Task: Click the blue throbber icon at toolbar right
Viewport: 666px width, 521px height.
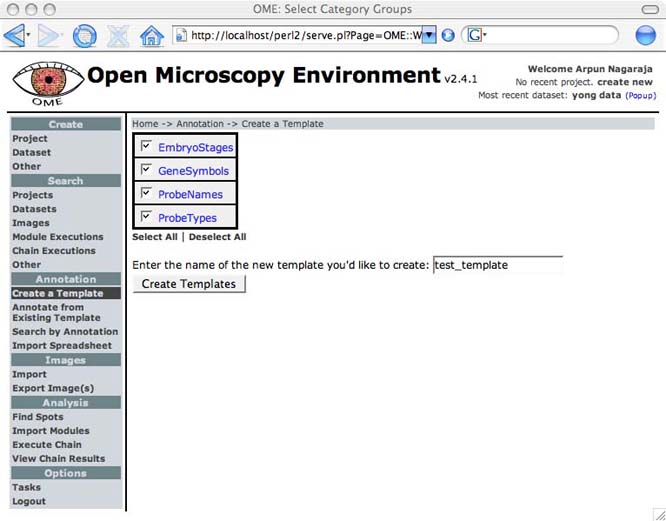Action: coord(645,35)
